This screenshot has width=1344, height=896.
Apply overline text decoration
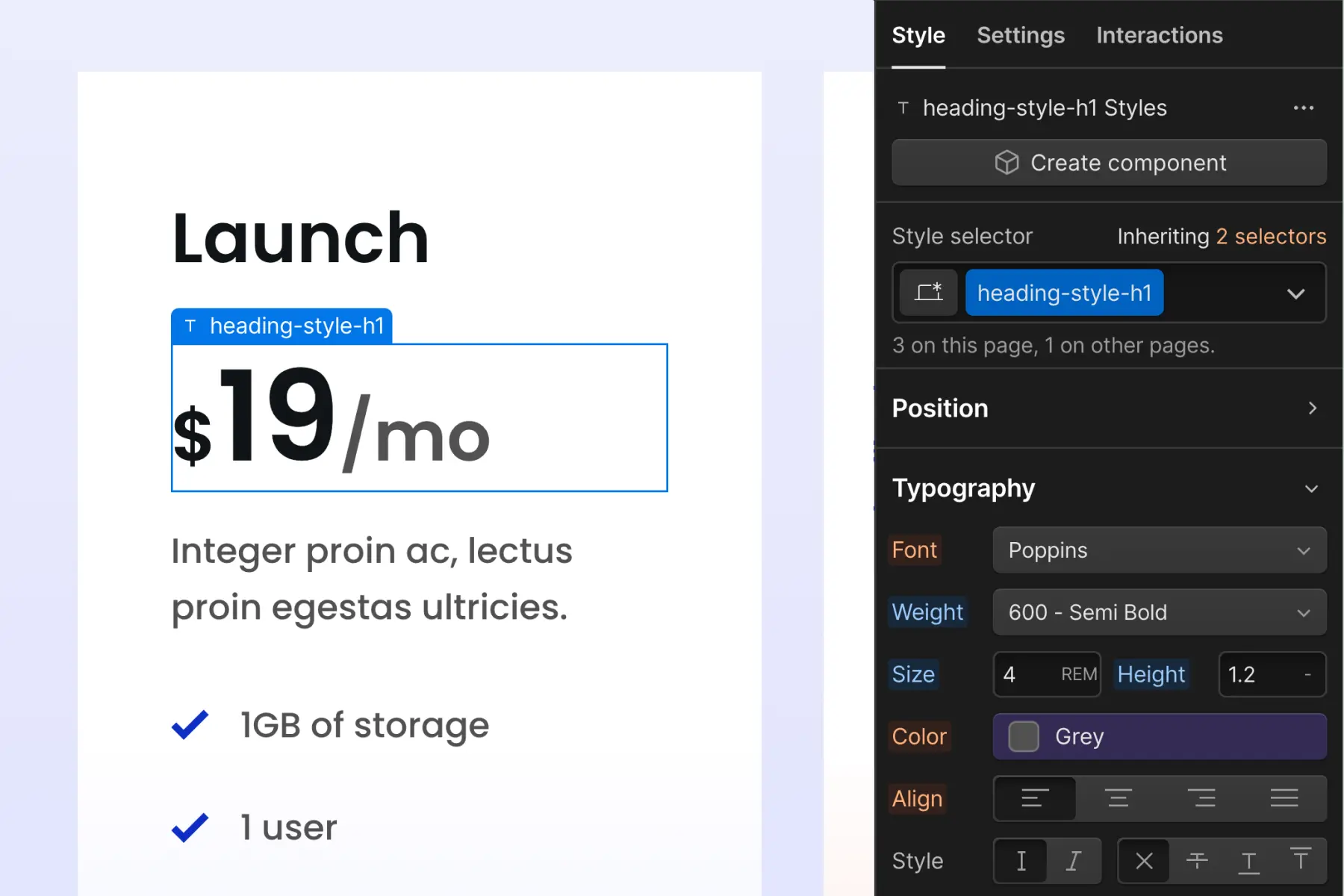pyautogui.click(x=1301, y=861)
